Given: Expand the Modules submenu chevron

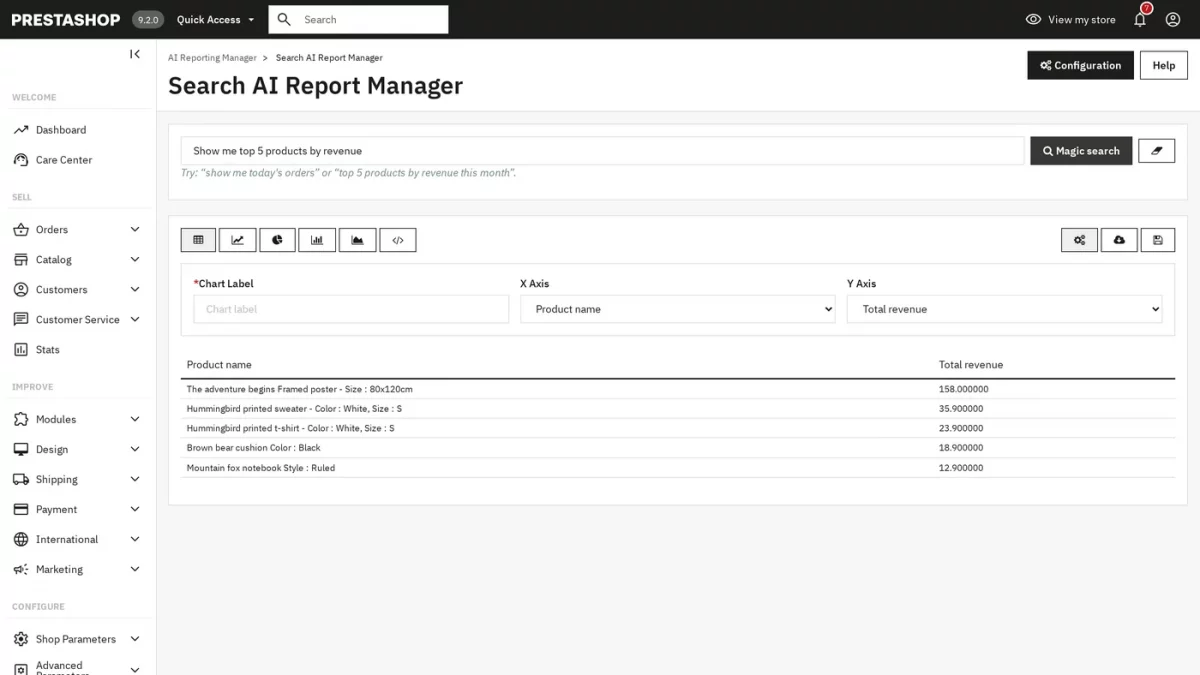Looking at the screenshot, I should [135, 420].
